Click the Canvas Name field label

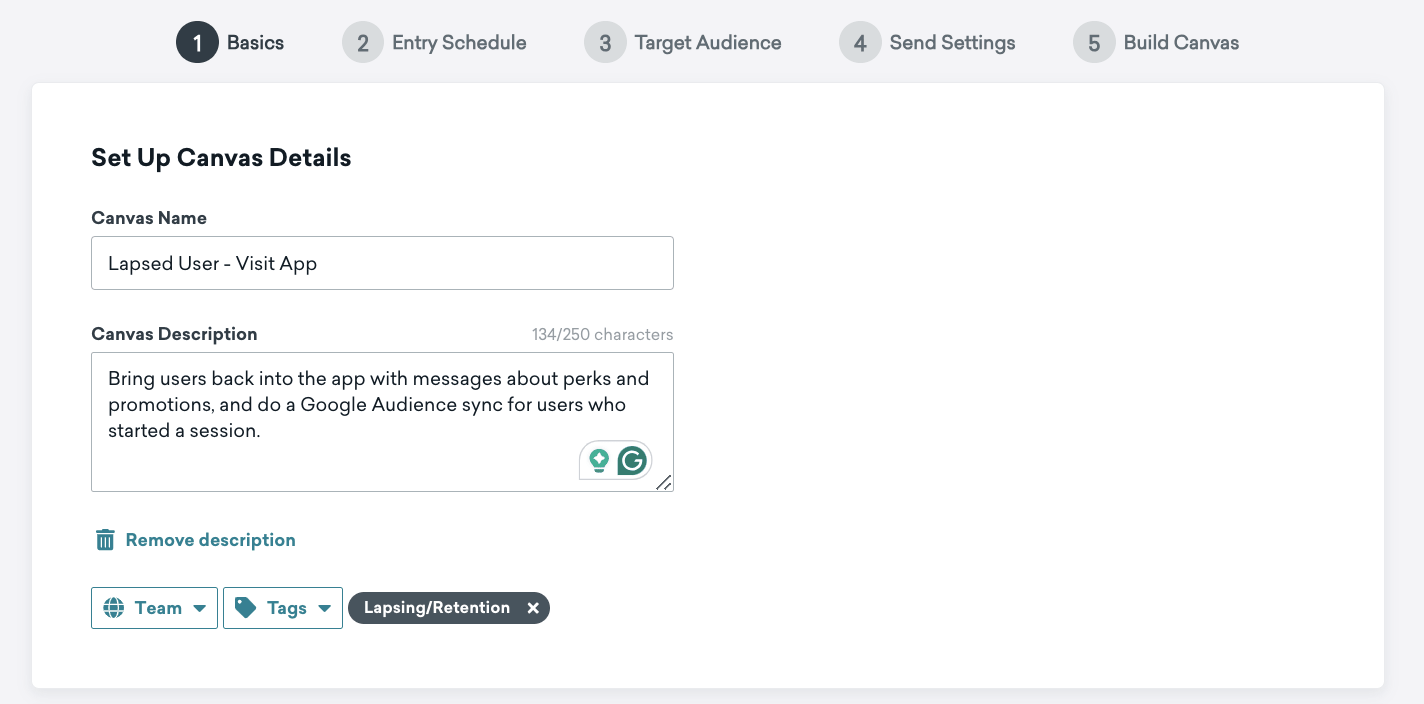[x=149, y=218]
